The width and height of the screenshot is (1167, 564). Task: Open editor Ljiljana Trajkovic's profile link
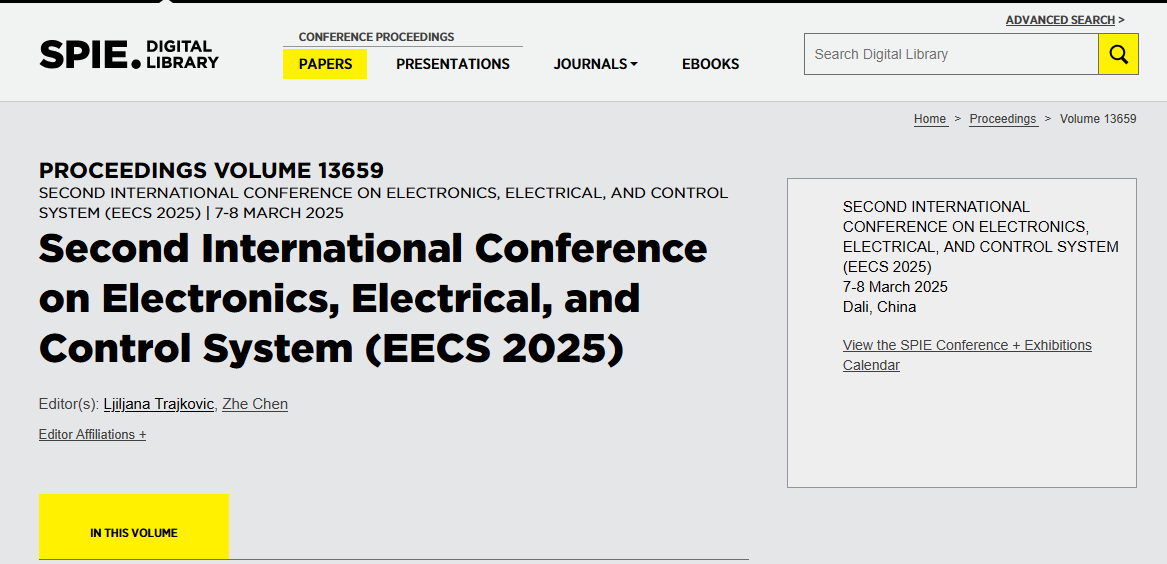coord(158,404)
